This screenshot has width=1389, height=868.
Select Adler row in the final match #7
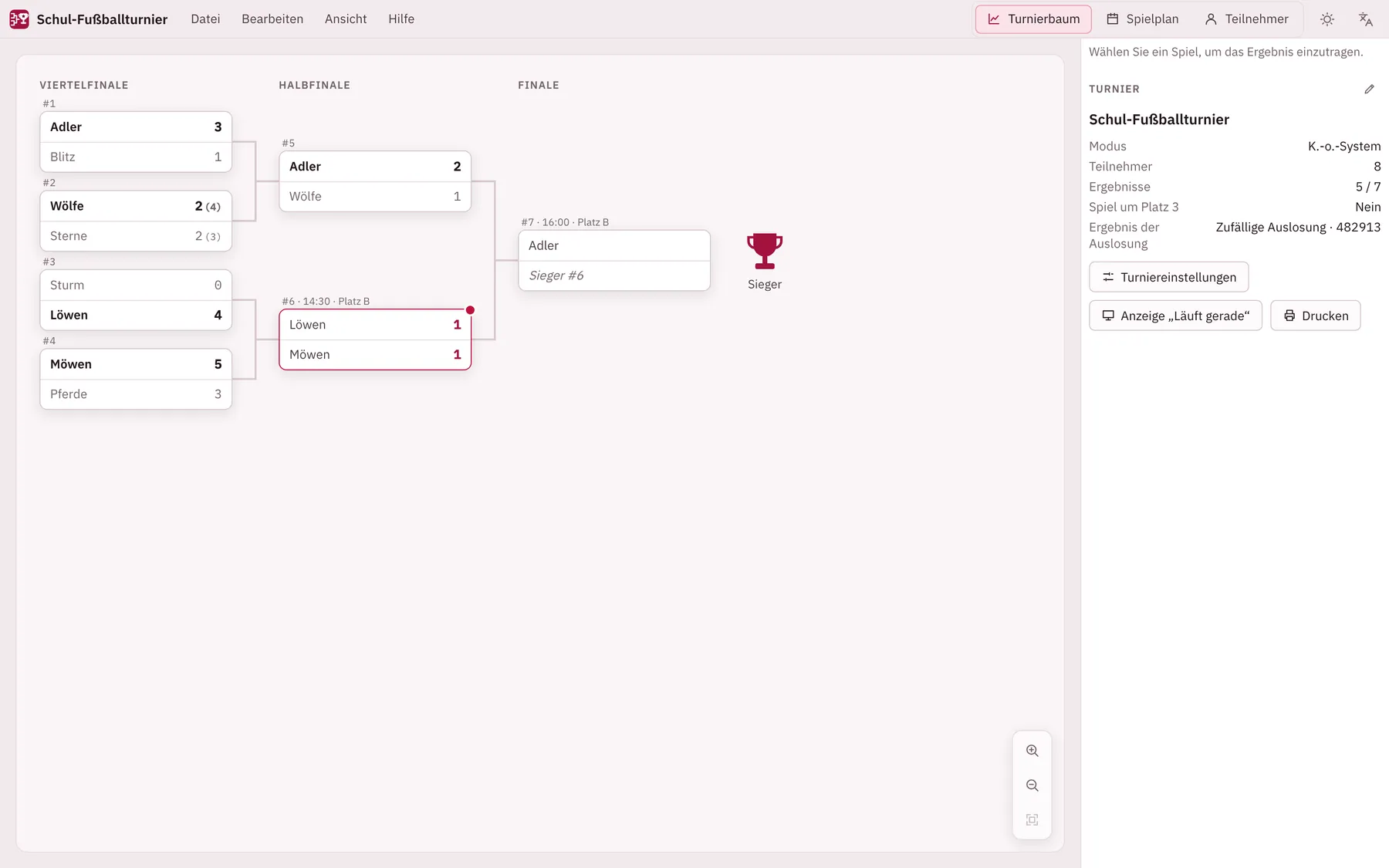[614, 246]
